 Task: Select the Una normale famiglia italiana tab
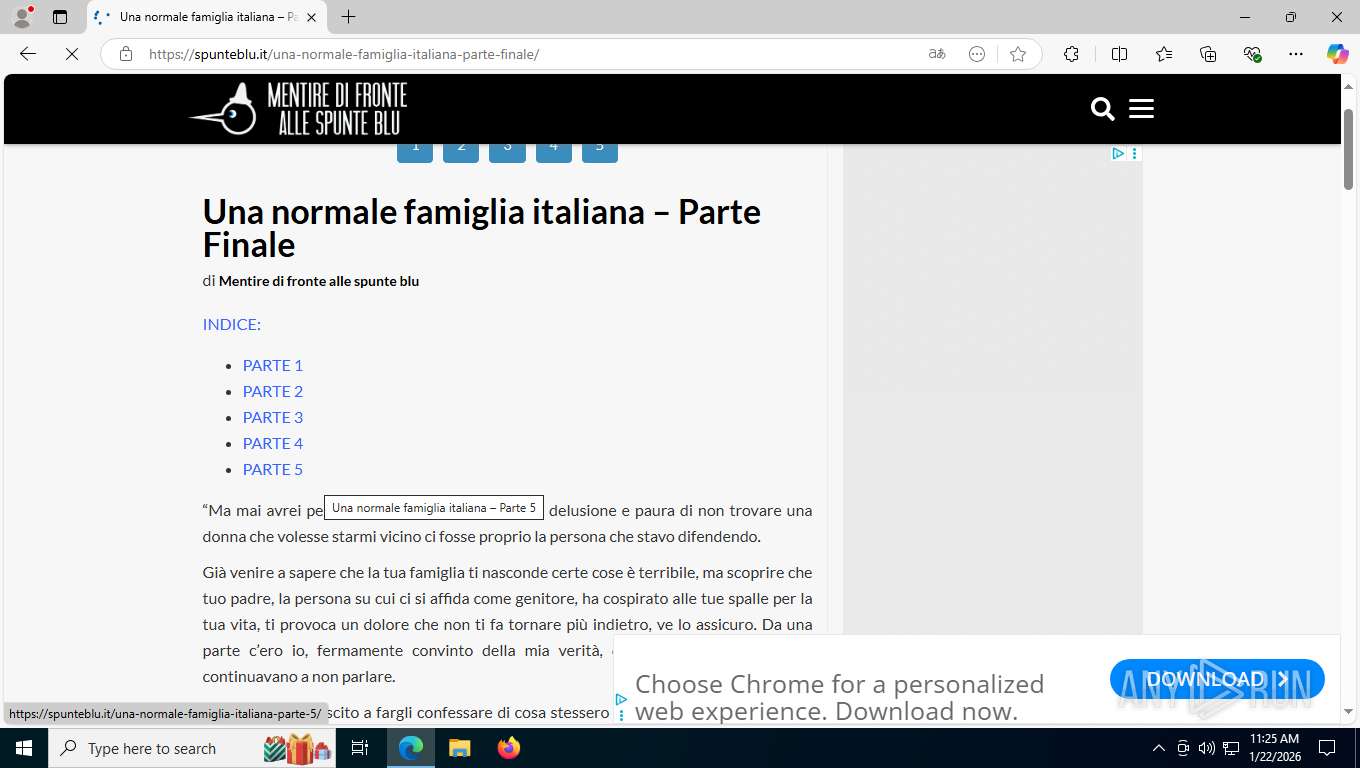pyautogui.click(x=206, y=17)
